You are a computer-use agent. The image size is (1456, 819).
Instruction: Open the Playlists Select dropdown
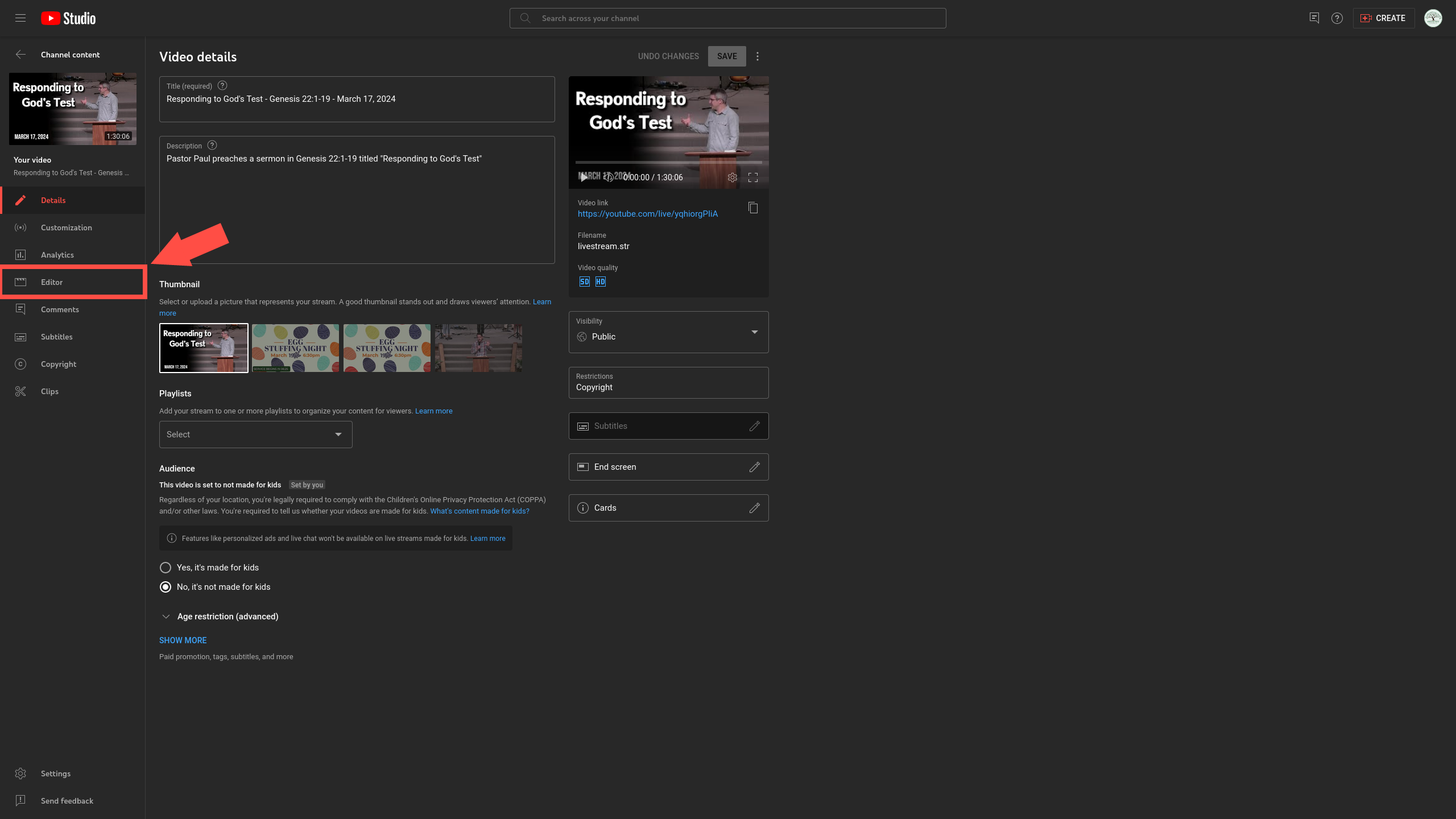point(255,434)
